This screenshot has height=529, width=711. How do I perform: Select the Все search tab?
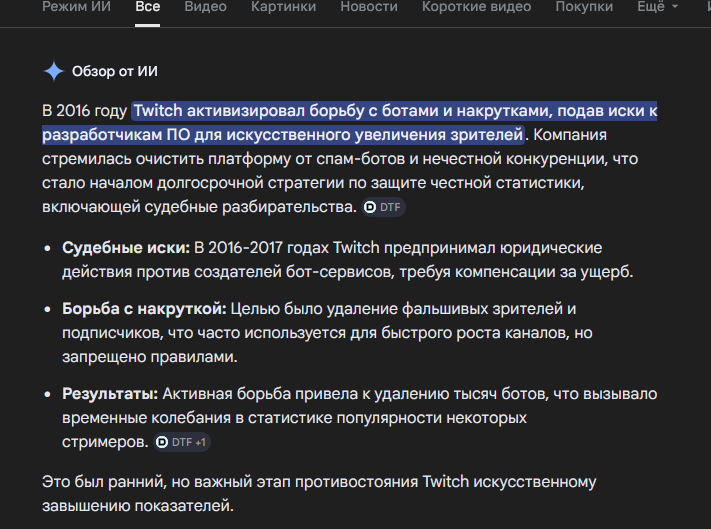point(147,7)
